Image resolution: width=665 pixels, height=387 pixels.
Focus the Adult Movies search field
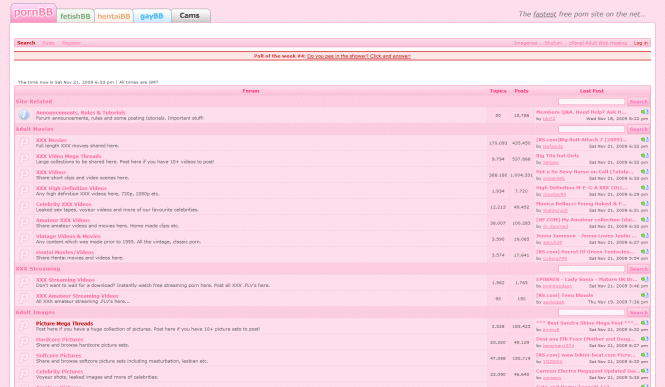(x=591, y=129)
